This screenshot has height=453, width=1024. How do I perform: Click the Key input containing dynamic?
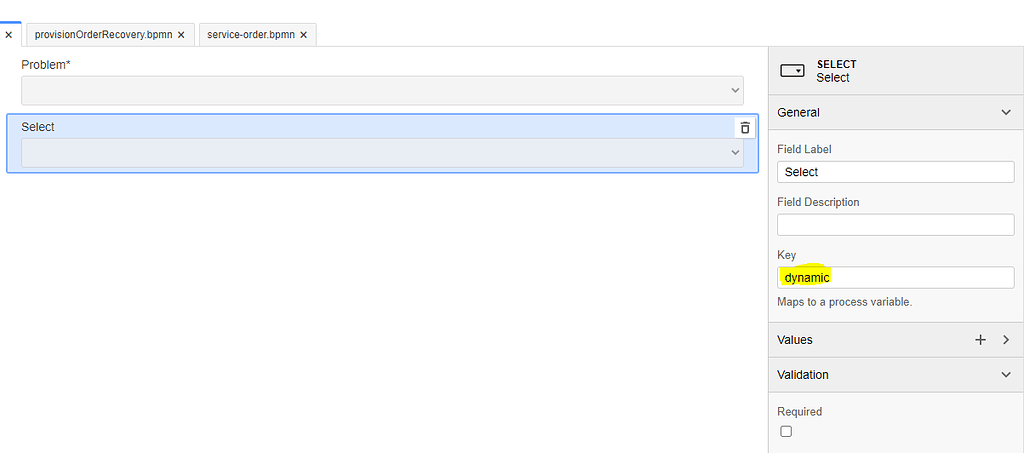tap(895, 277)
